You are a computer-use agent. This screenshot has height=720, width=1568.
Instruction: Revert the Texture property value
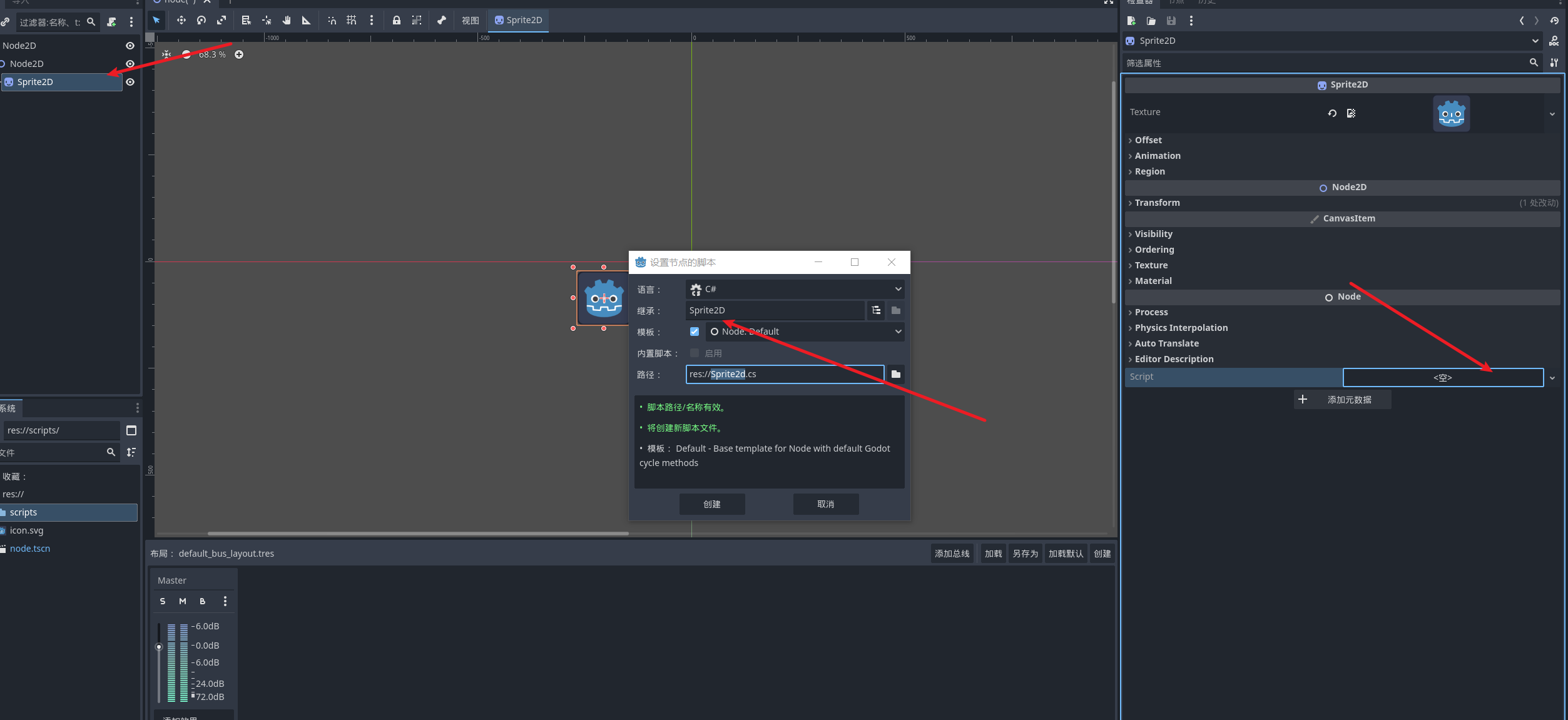coord(1332,113)
